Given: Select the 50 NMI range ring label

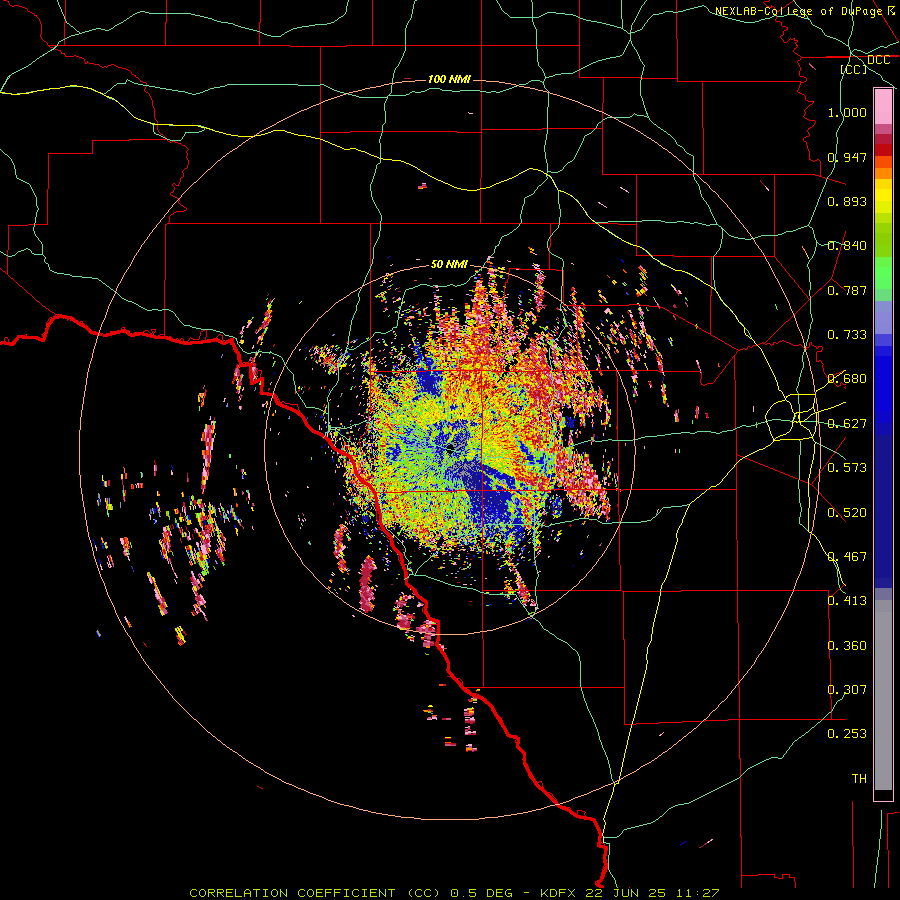Looking at the screenshot, I should [449, 264].
